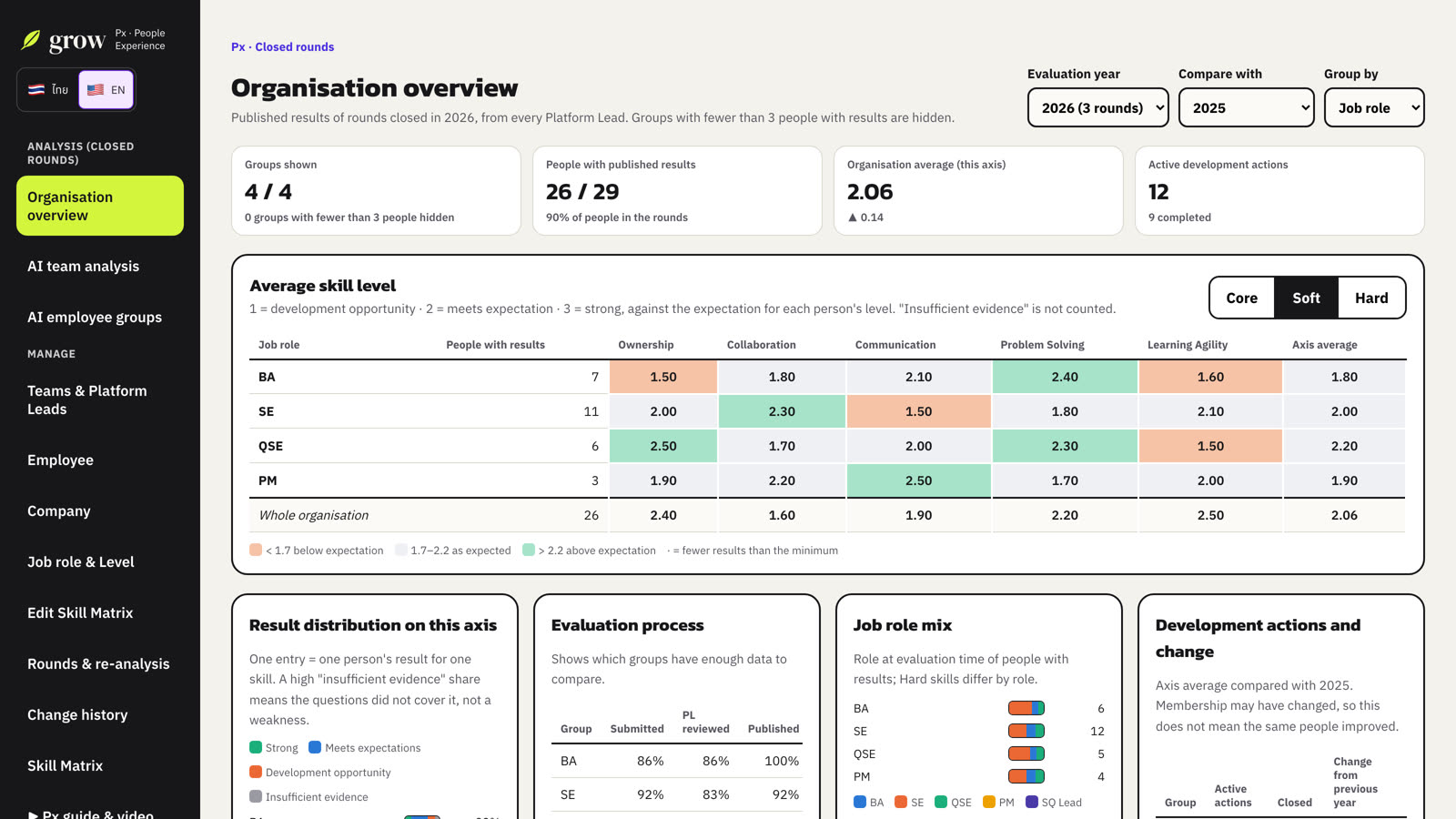1456x819 pixels.
Task: Open AI employee groups page
Action: (x=100, y=318)
